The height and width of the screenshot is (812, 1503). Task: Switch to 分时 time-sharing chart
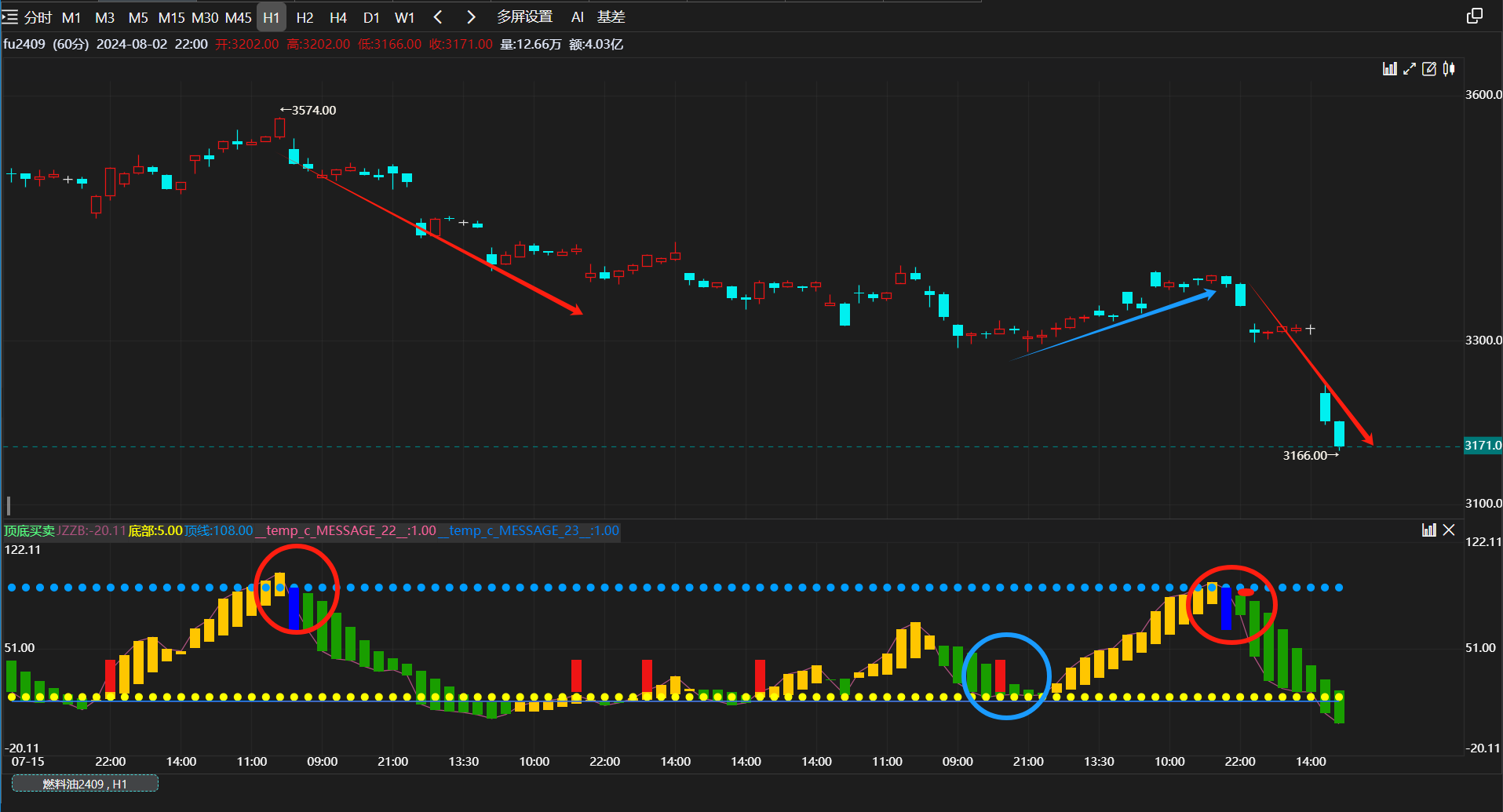pos(38,17)
